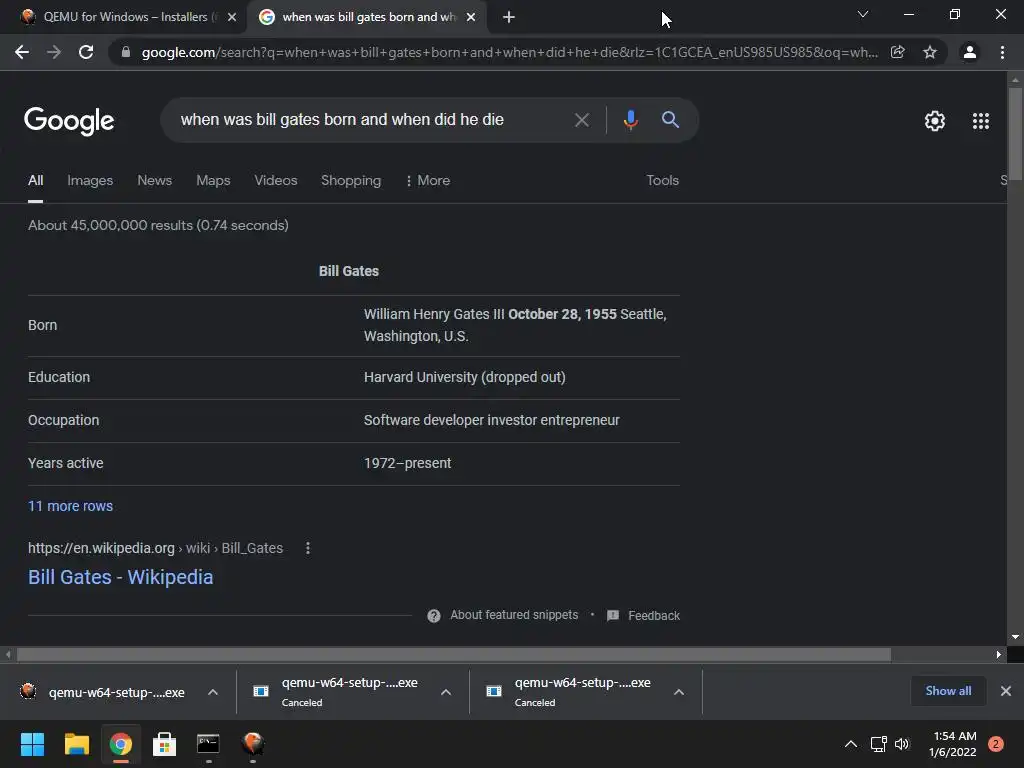Open the Chrome profile icon
Image resolution: width=1024 pixels, height=768 pixels.
pyautogui.click(x=969, y=52)
